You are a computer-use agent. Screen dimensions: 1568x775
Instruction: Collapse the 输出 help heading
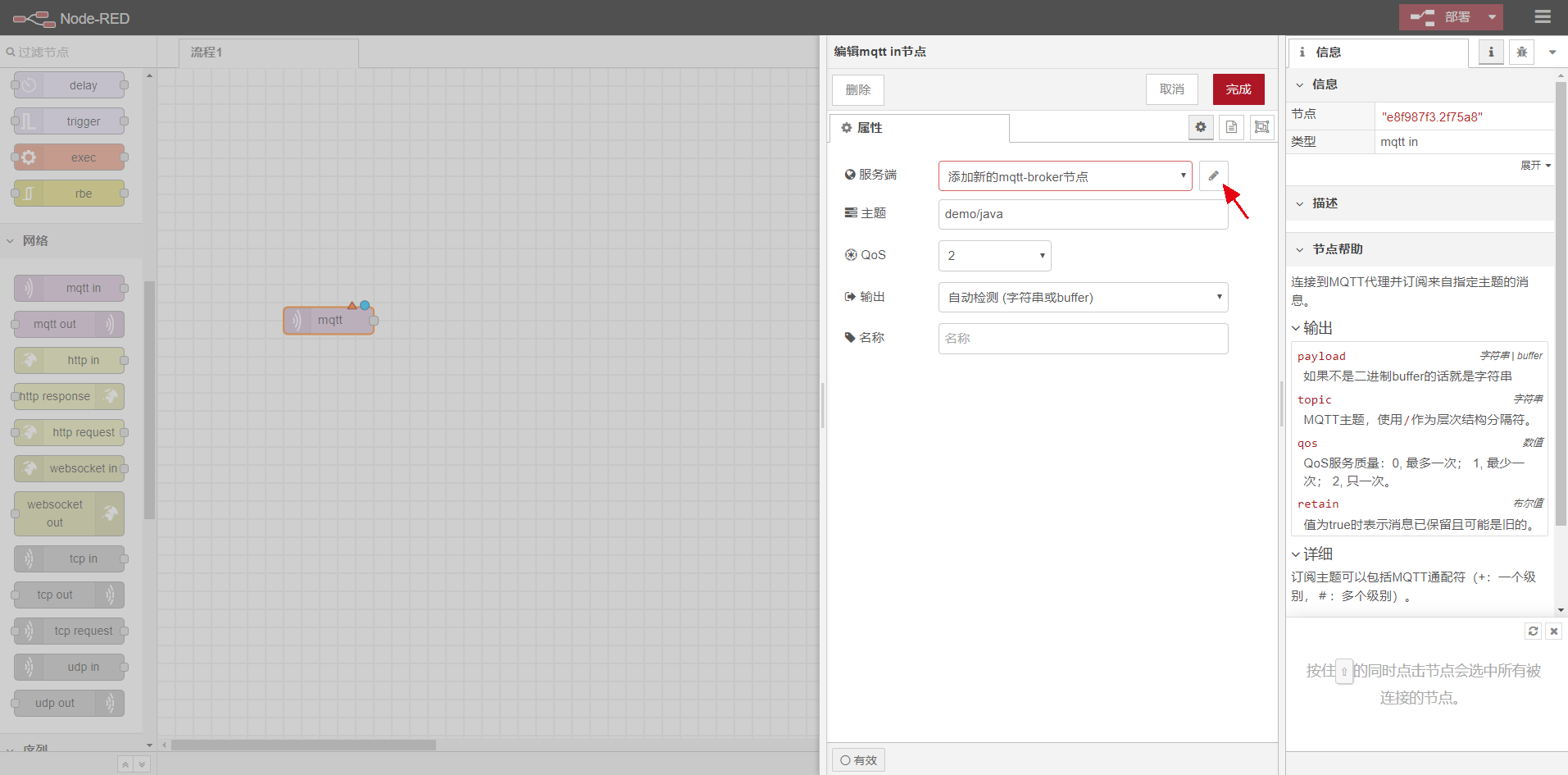[1312, 328]
